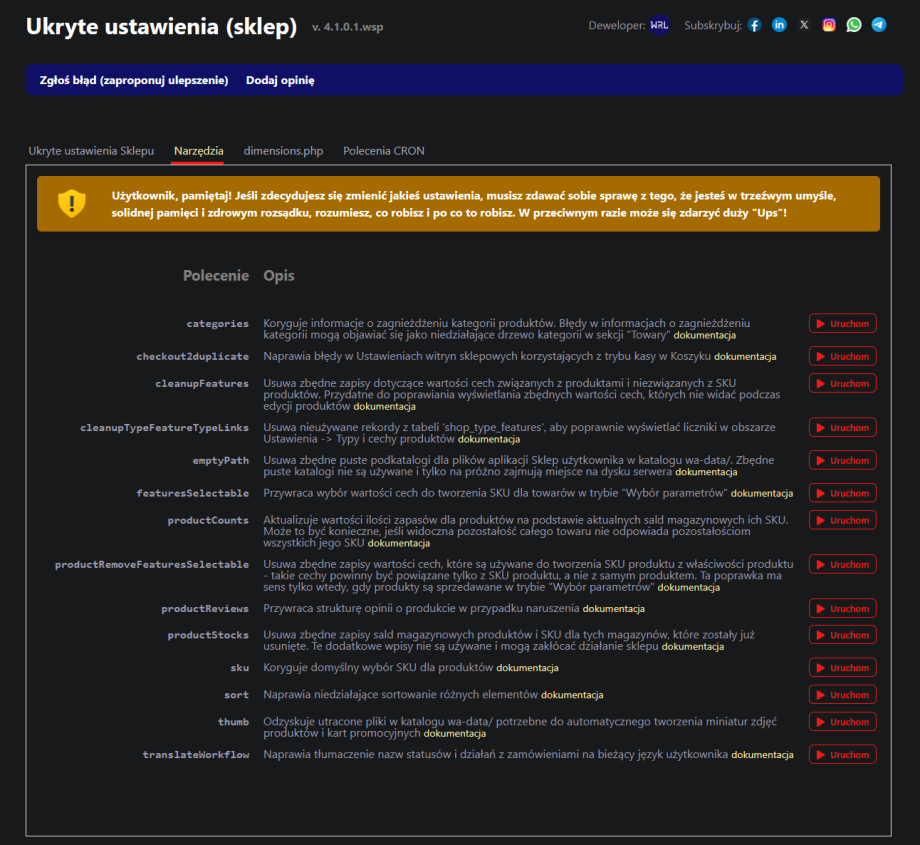Viewport: 920px width, 845px height.
Task: Run the categories command with Uruchom
Action: tap(842, 324)
